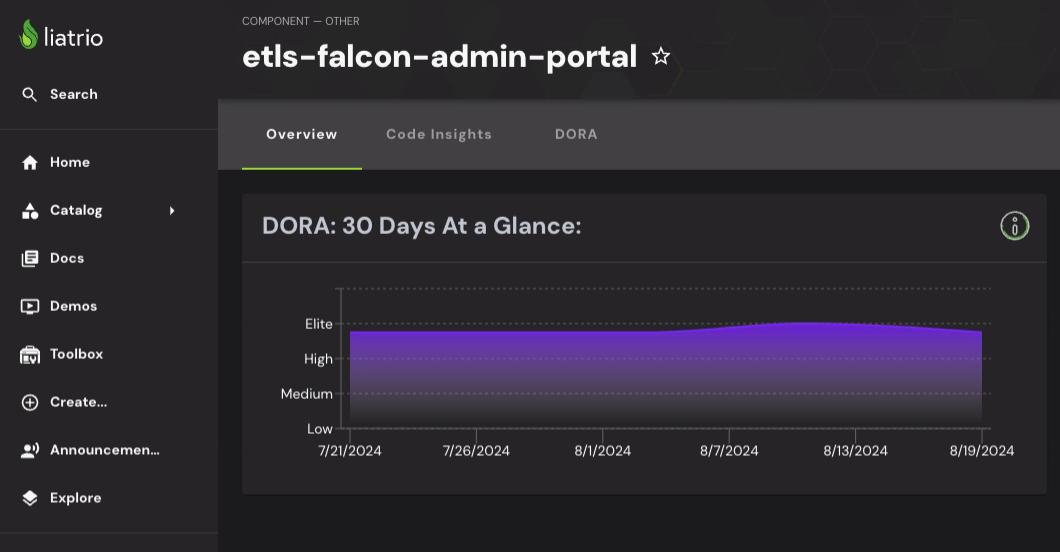The image size is (1060, 552).
Task: Click the 8/13/2024 date label
Action: click(855, 451)
